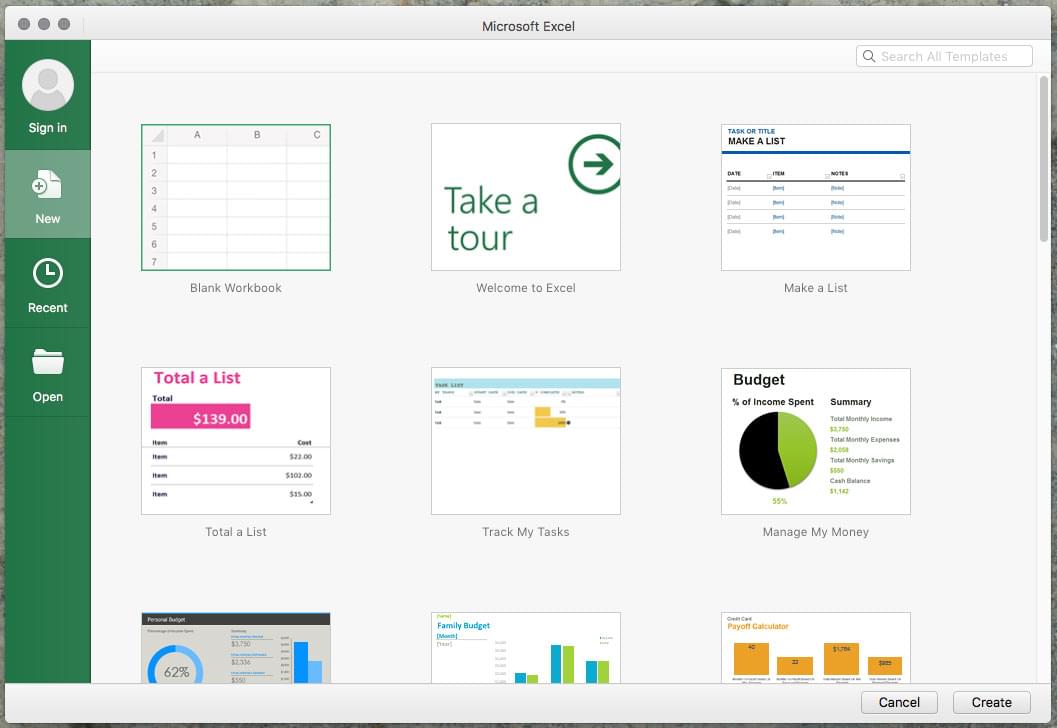Pick the Family Budget template thumbnail
Image resolution: width=1057 pixels, height=728 pixels.
[526, 648]
